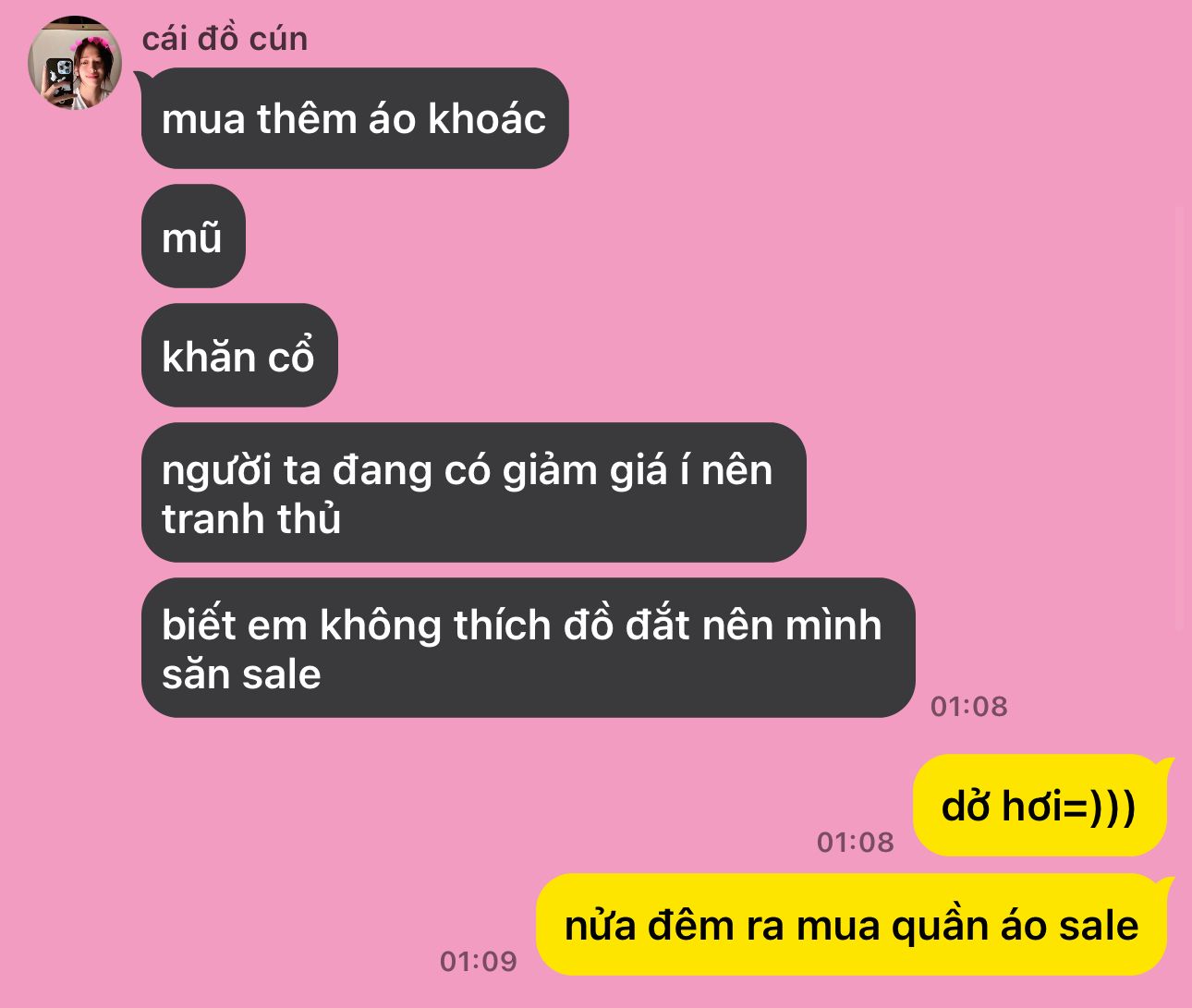Click the 01:08 timestamp beside the gray bubble
This screenshot has width=1192, height=1008.
tap(968, 706)
